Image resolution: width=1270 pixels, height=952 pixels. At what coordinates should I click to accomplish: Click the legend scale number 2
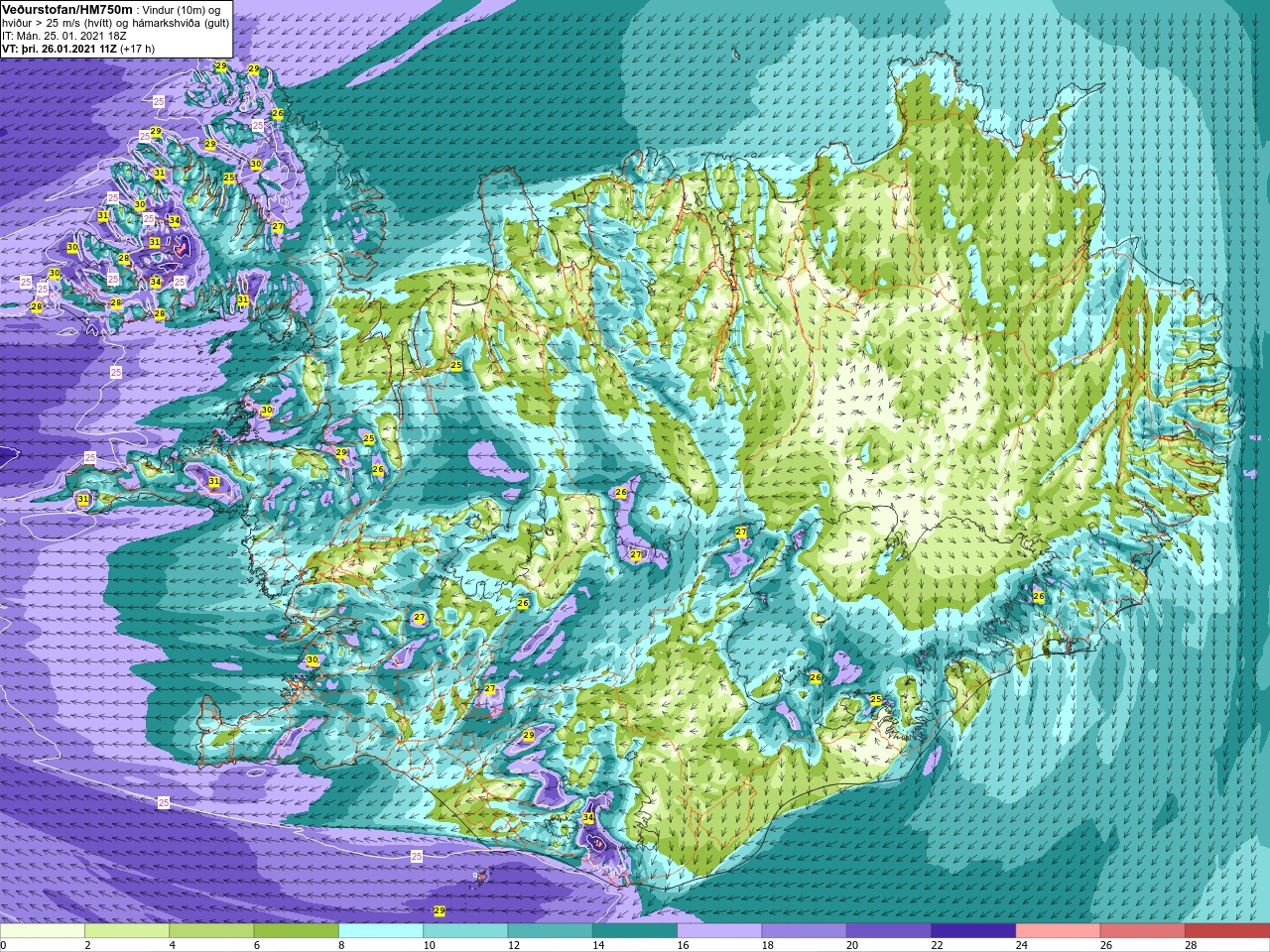pos(88,945)
